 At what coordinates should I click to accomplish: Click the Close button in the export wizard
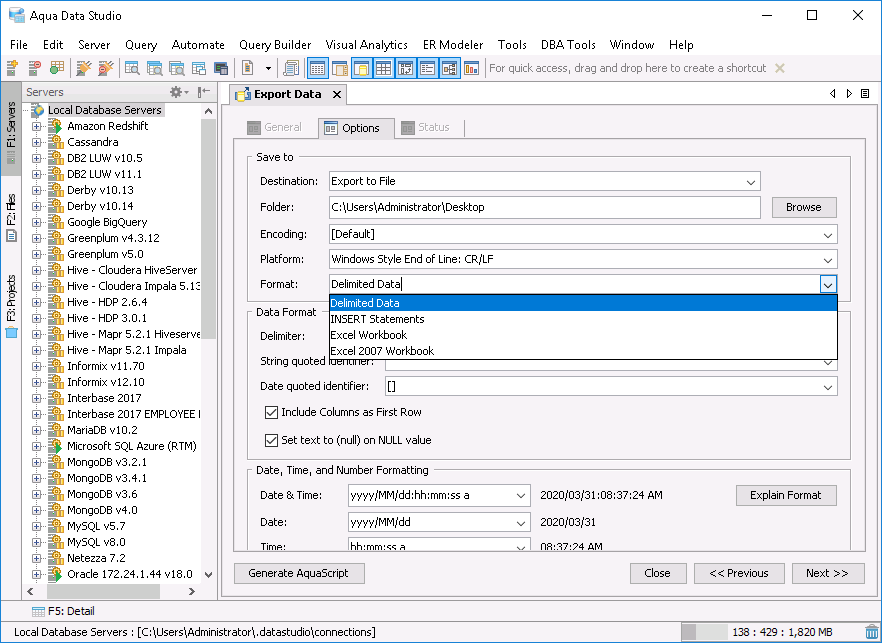[657, 573]
